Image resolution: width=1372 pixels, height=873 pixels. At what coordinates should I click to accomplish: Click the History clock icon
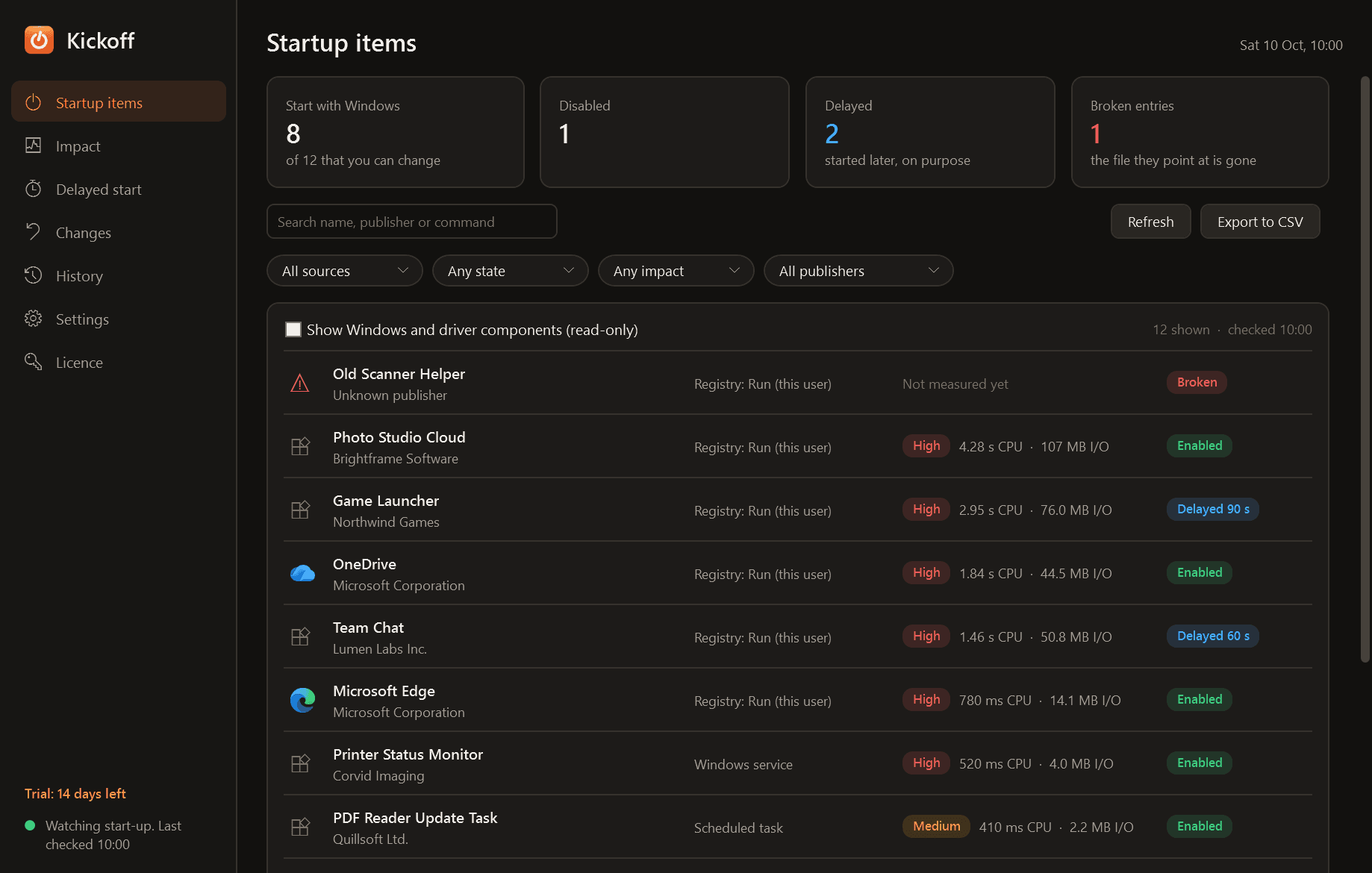[34, 275]
